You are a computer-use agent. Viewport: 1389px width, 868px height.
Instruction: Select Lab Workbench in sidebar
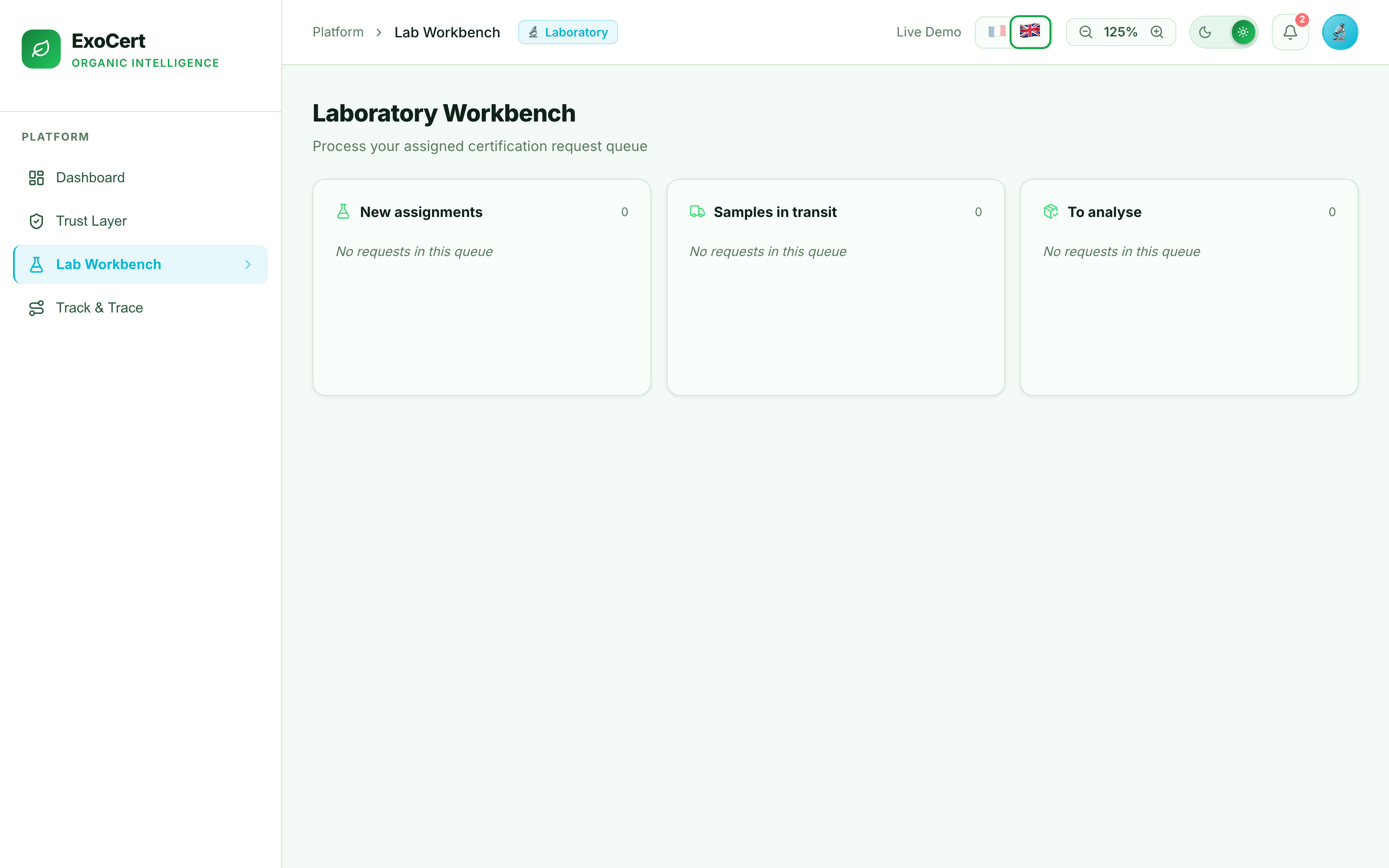141,264
